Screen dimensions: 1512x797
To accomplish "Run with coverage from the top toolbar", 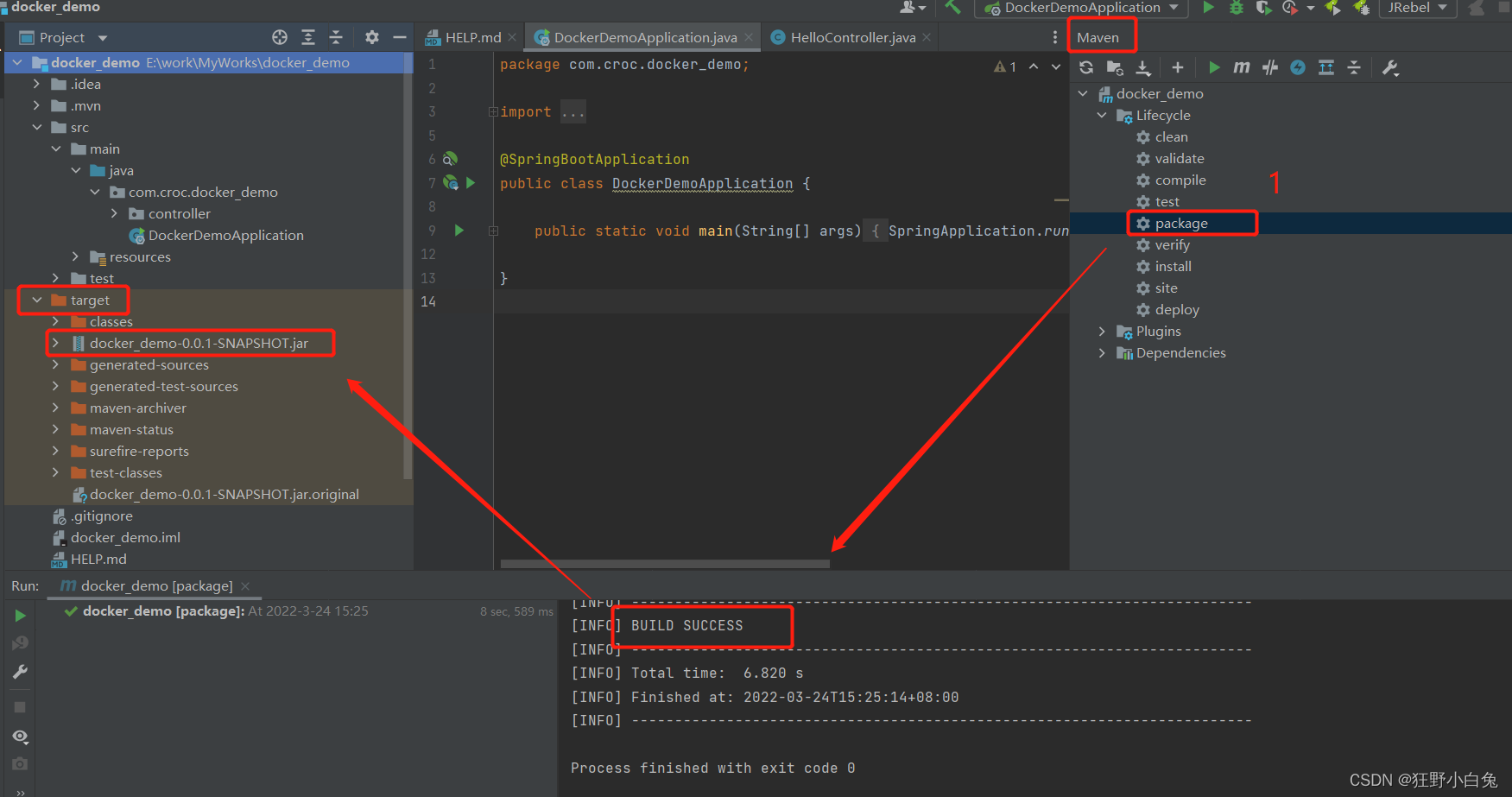I will [1263, 7].
